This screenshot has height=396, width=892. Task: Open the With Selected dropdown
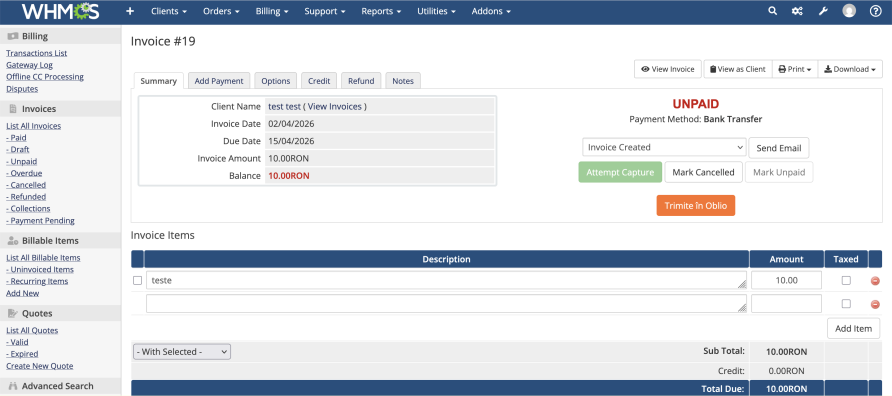tap(182, 352)
